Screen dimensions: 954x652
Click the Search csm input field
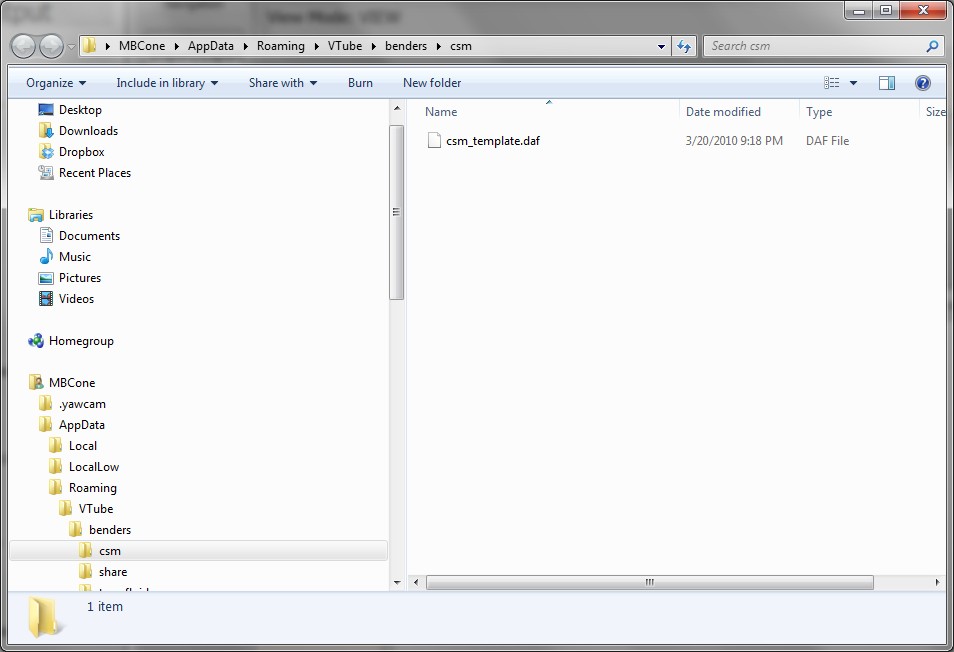point(815,46)
